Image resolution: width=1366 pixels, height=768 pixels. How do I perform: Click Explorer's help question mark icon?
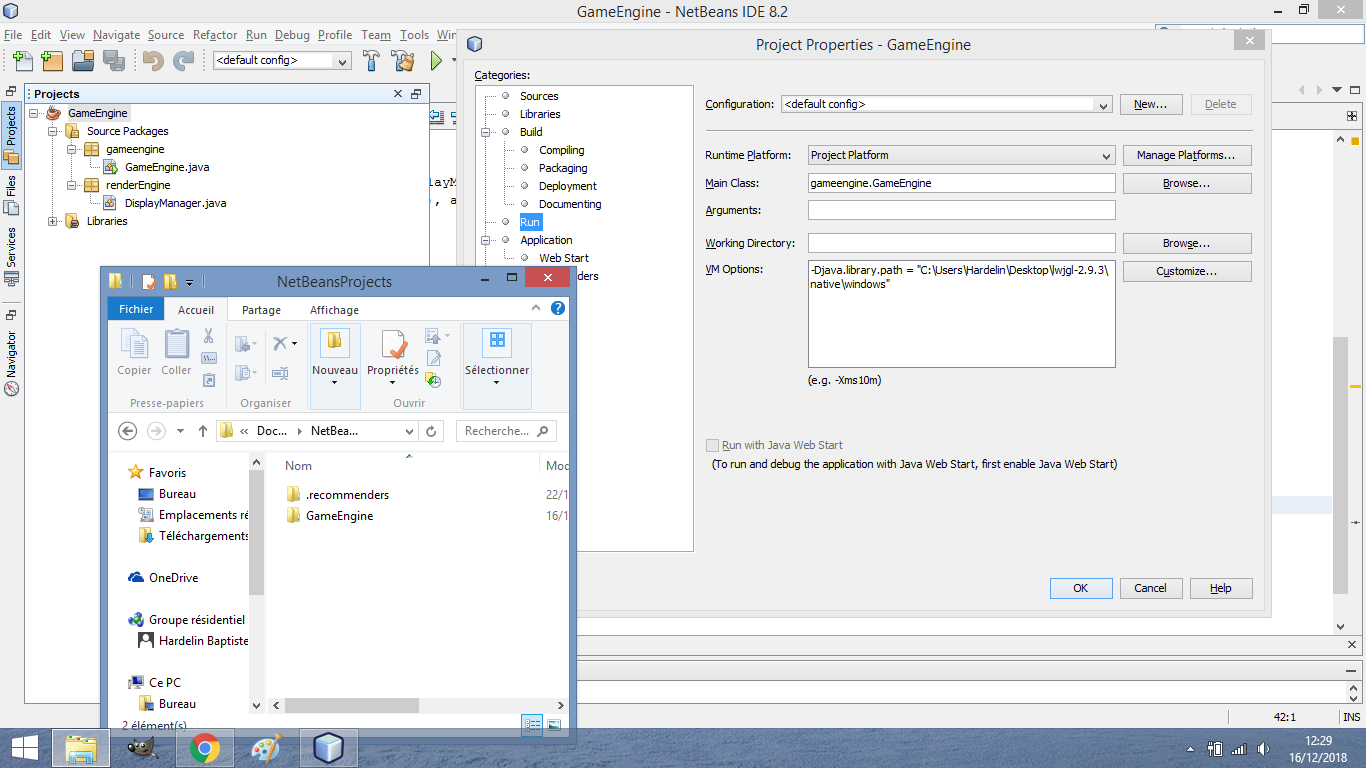(x=558, y=308)
